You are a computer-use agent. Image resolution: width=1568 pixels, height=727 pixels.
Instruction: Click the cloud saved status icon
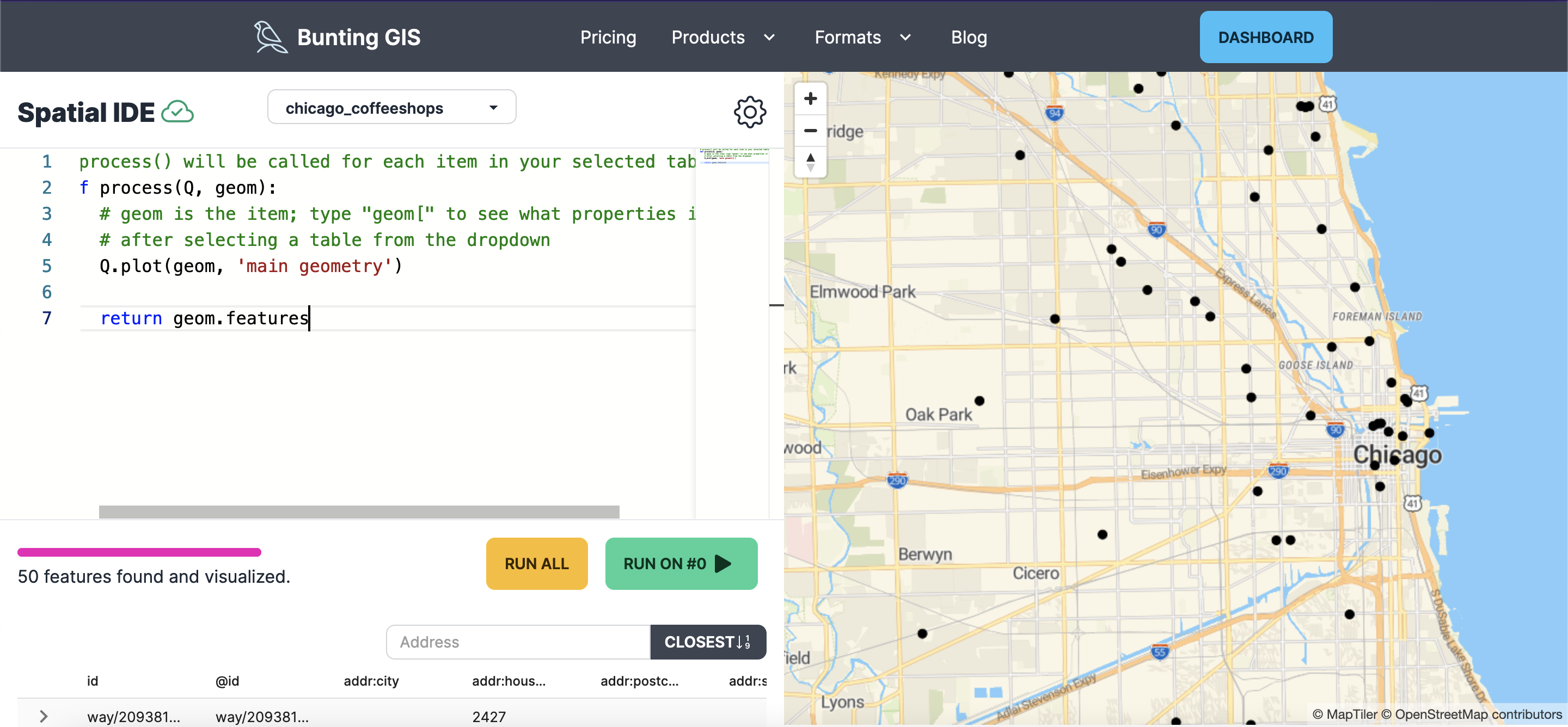pos(177,112)
